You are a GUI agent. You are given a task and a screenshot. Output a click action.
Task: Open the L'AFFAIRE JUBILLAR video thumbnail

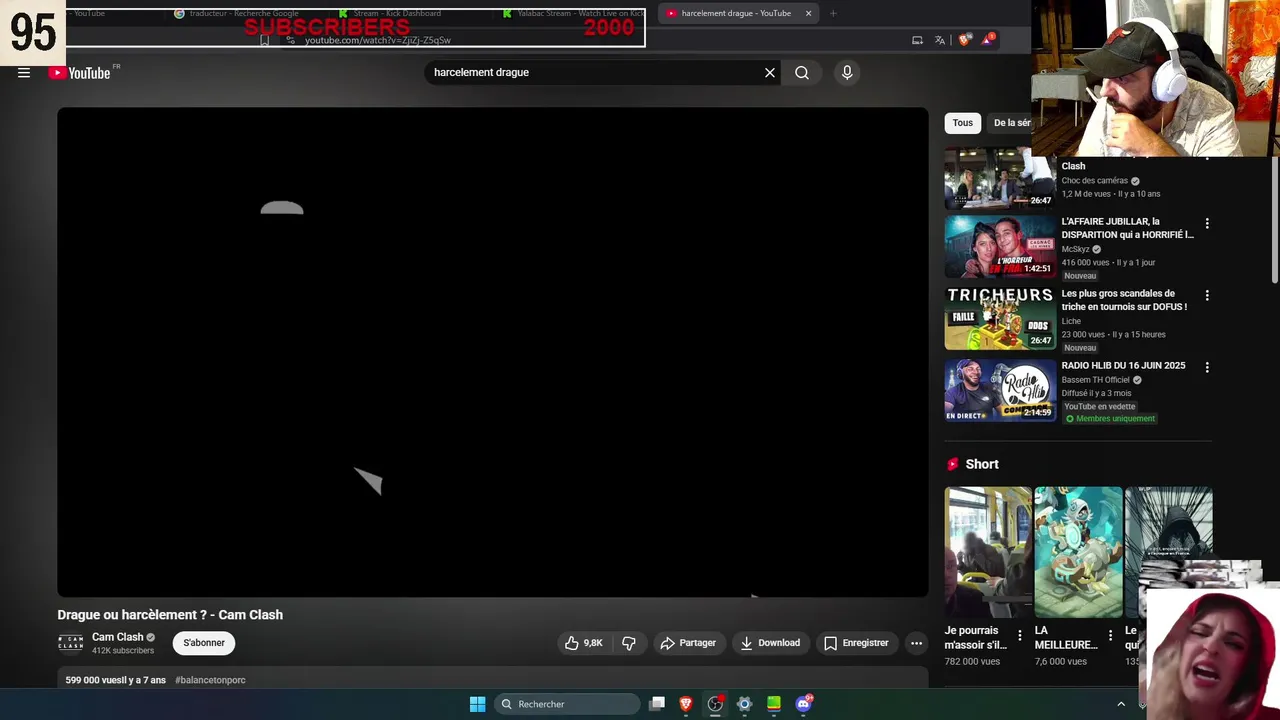pos(1000,246)
